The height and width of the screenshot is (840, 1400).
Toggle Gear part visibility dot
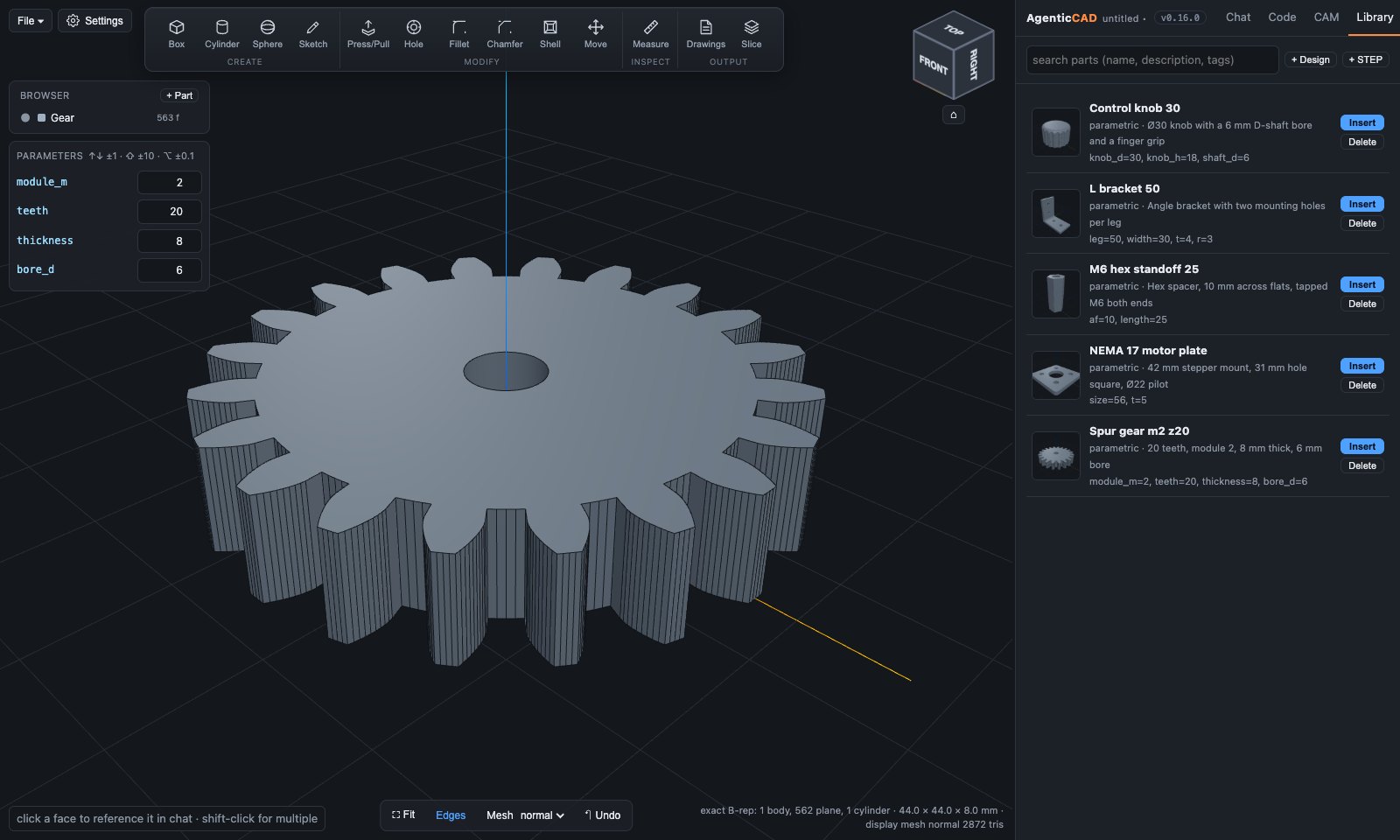pos(25,117)
